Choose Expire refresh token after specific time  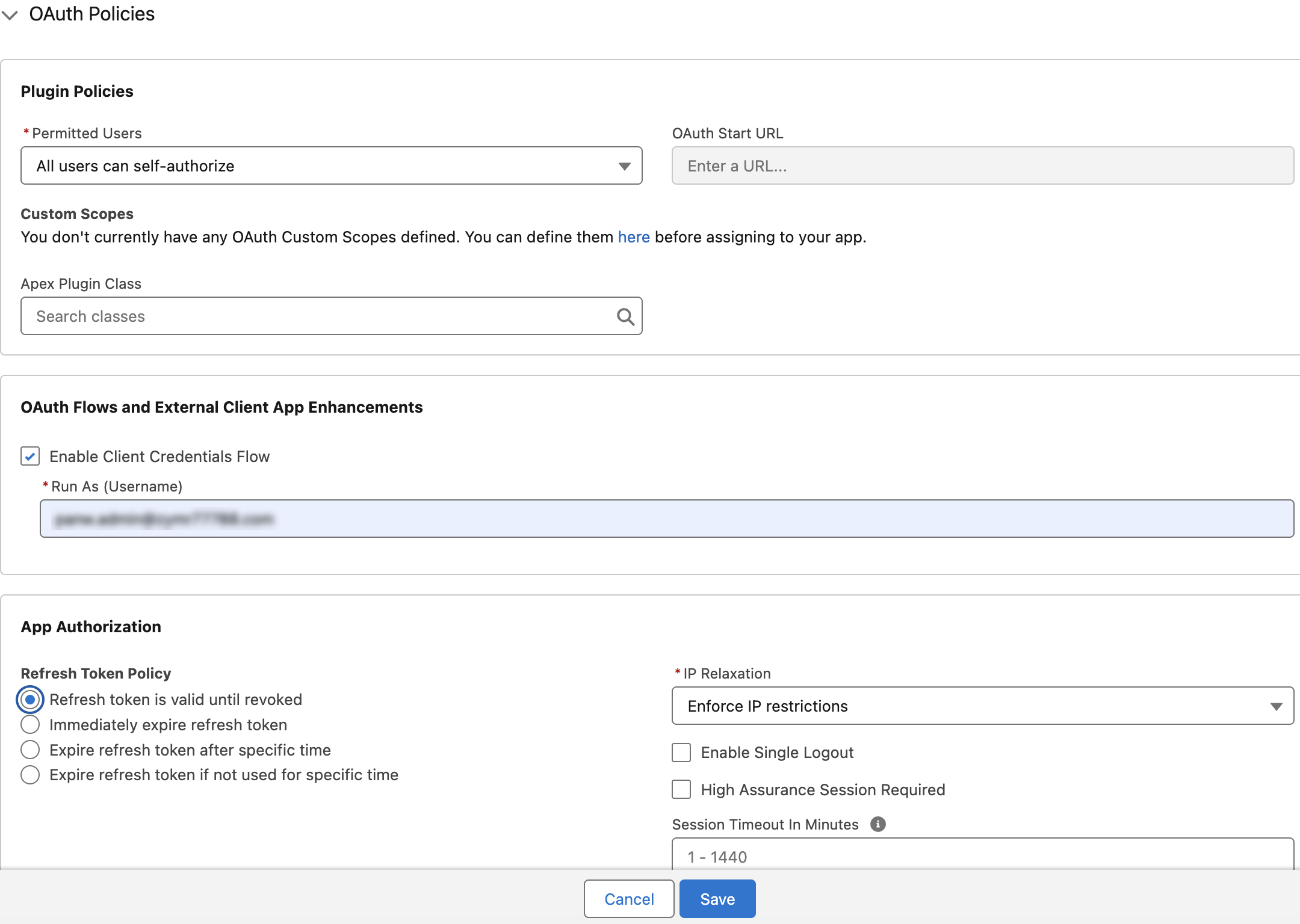[x=30, y=750]
